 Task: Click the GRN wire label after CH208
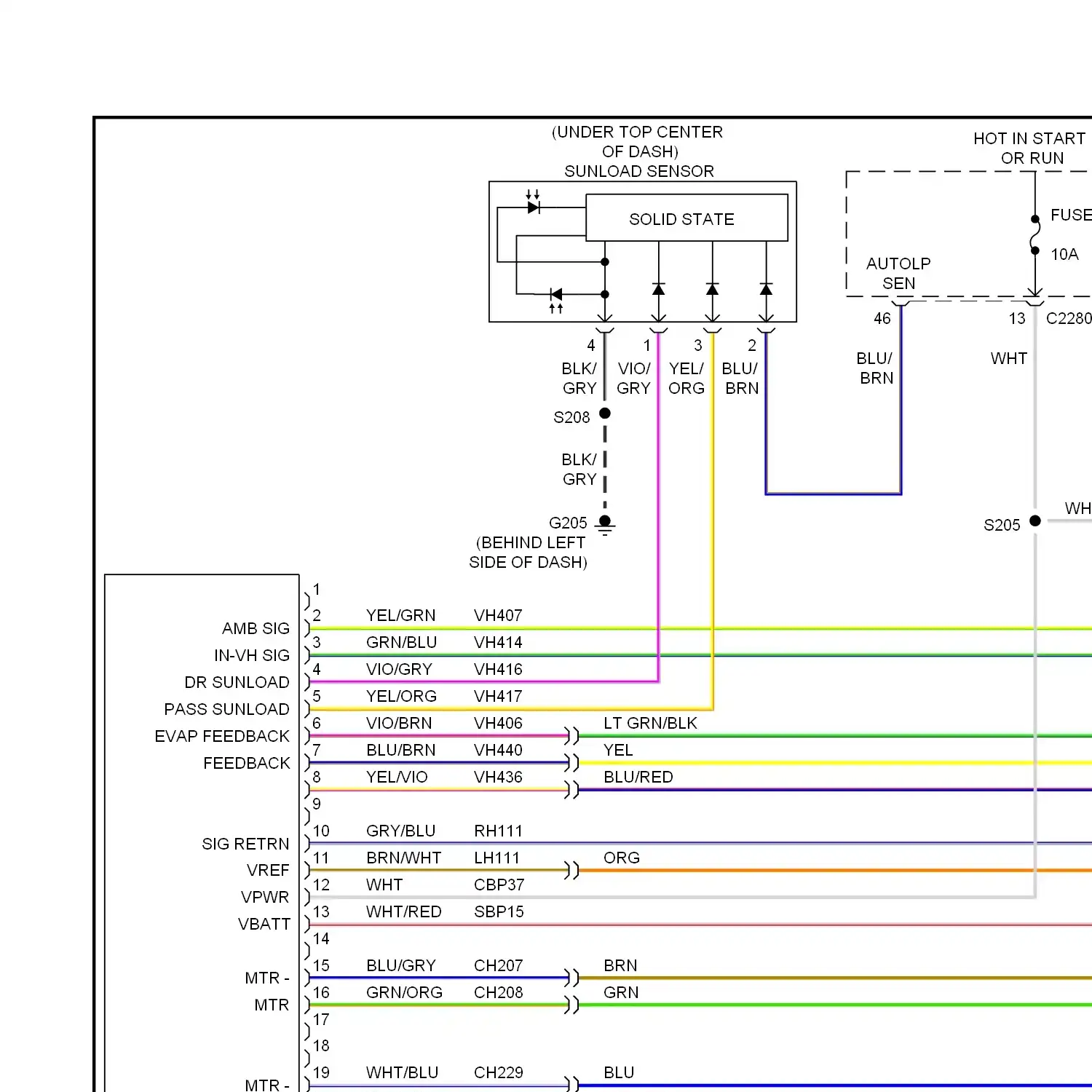click(621, 992)
